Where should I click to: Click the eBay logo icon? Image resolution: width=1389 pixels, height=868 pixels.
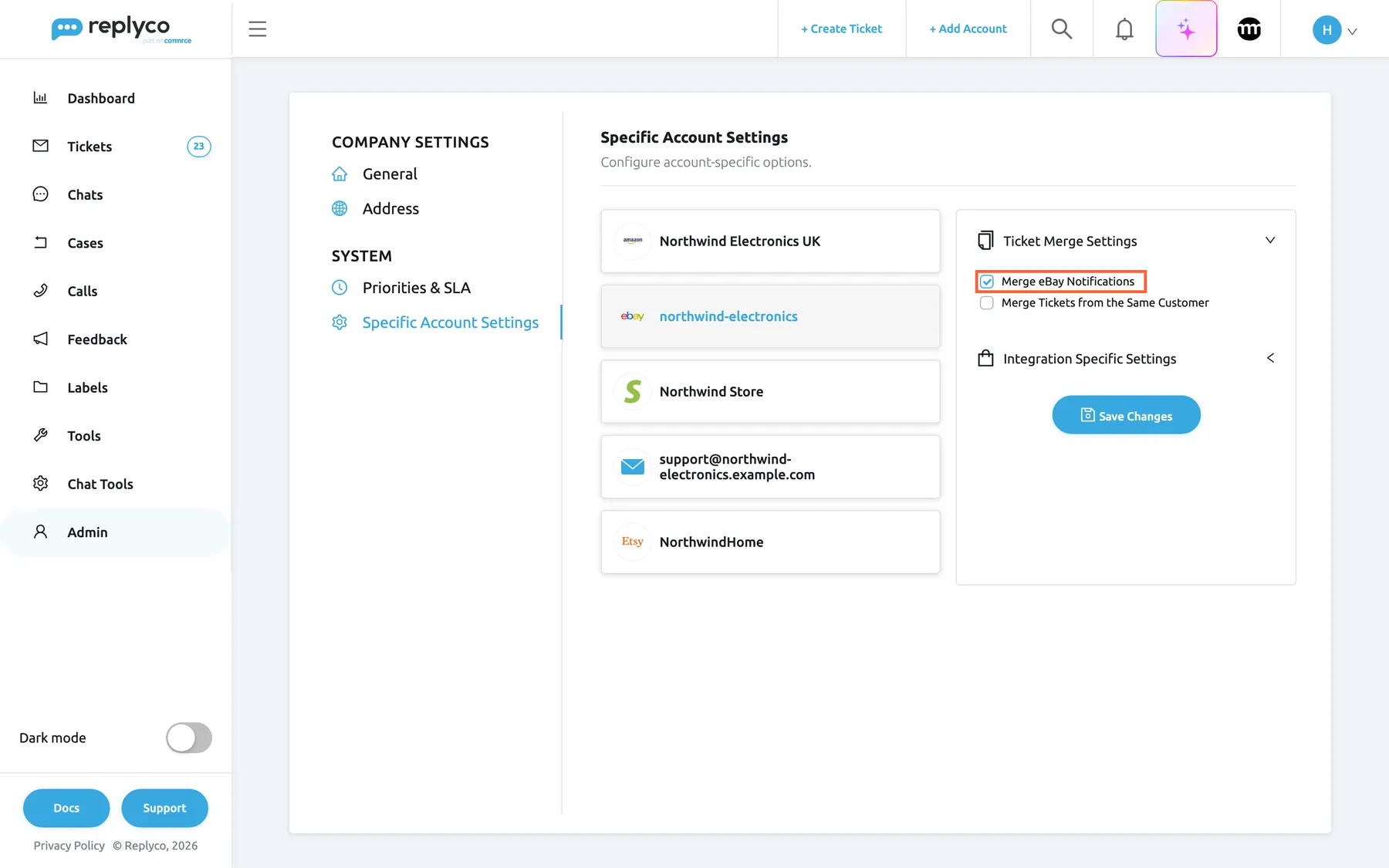point(633,316)
